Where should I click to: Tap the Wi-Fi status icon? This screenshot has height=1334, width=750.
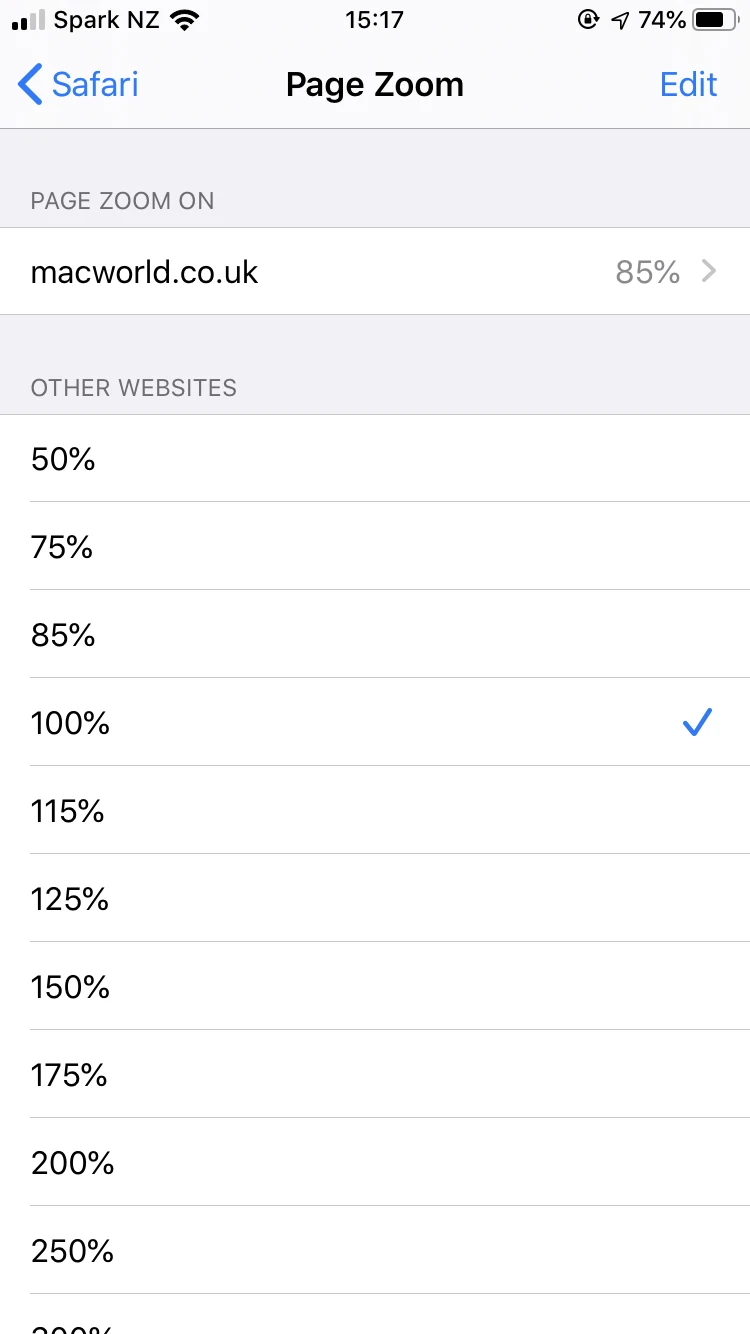click(x=183, y=20)
